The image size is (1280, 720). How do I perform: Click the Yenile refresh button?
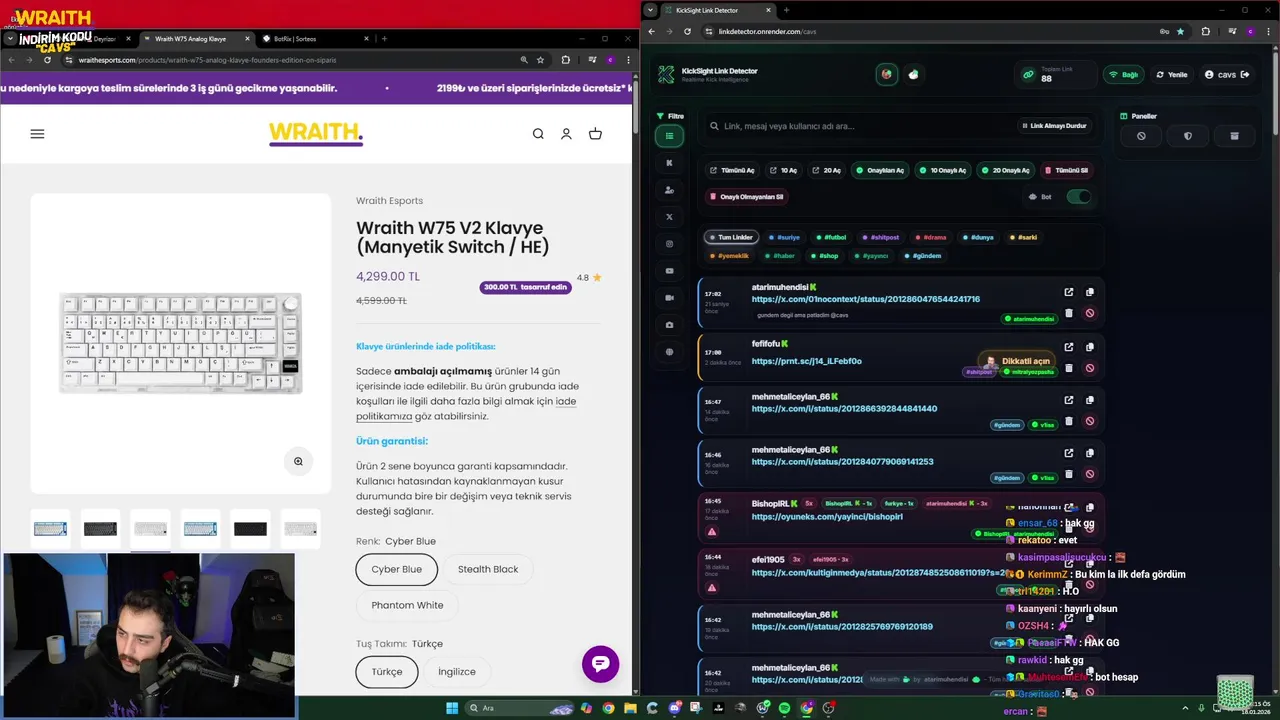coord(1172,75)
